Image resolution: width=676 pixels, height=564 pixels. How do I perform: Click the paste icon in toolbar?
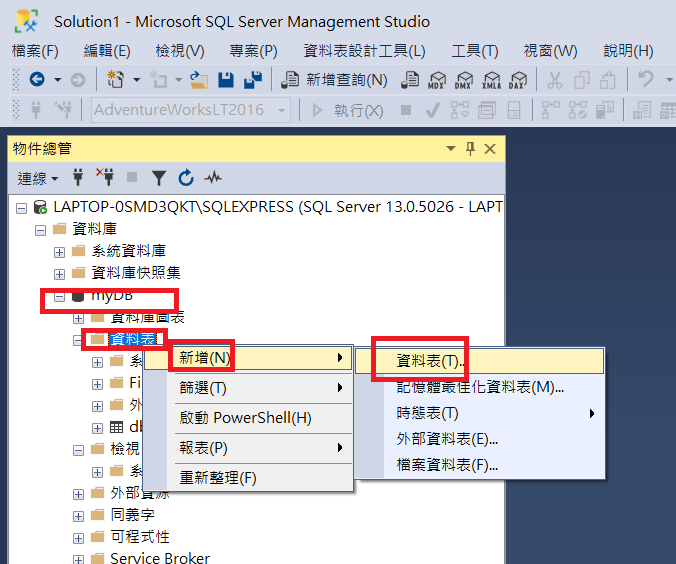tap(608, 80)
